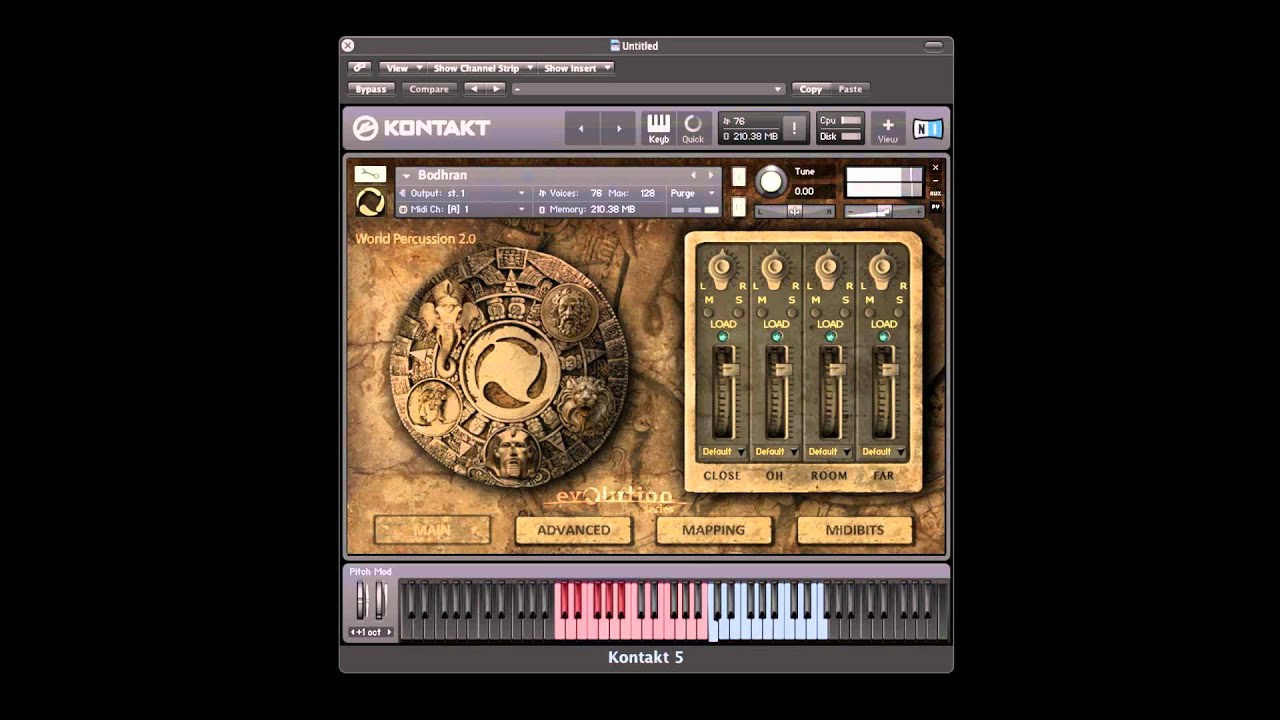1280x720 pixels.
Task: Switch to the ADVANCED tab
Action: click(573, 530)
